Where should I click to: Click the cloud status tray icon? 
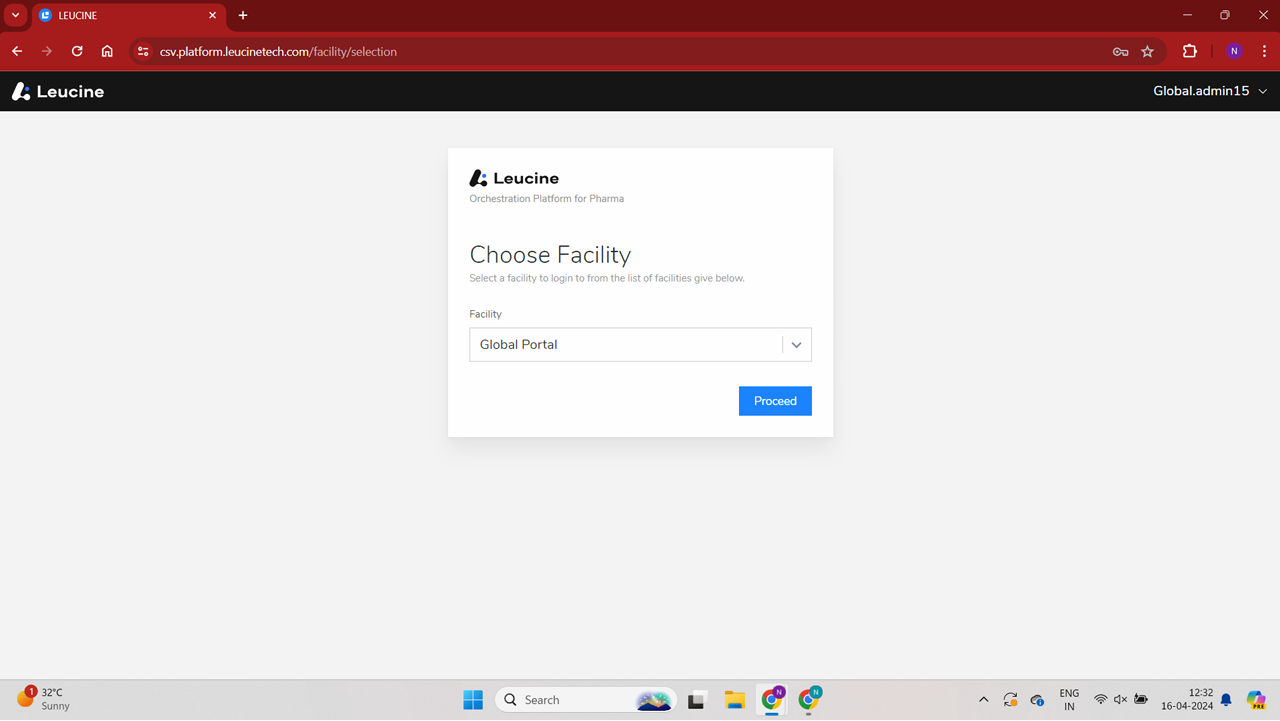1037,700
